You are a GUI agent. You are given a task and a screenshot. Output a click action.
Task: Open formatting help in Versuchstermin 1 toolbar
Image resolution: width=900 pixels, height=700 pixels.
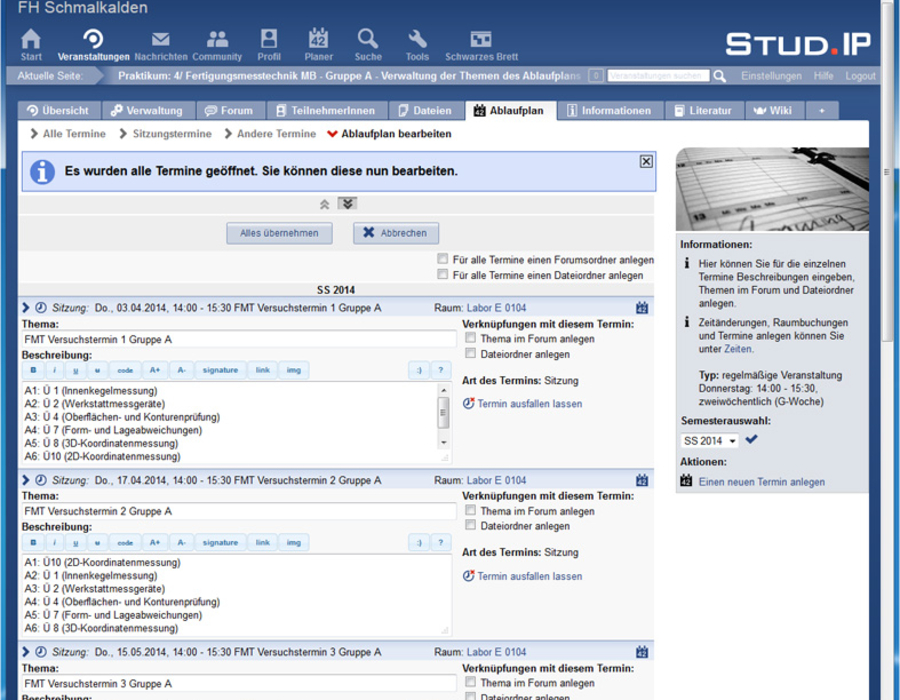point(441,370)
